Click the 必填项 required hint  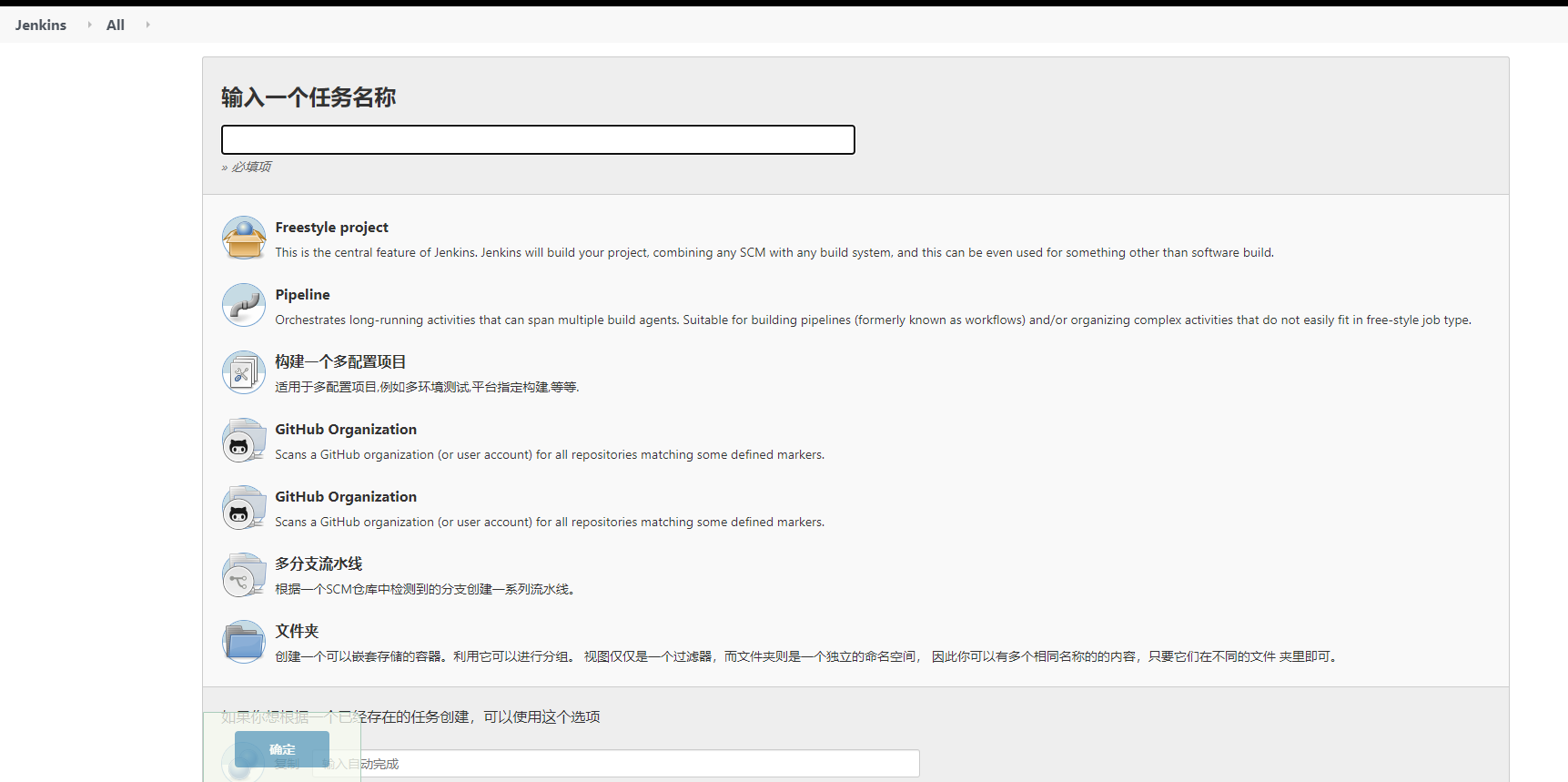coord(247,167)
